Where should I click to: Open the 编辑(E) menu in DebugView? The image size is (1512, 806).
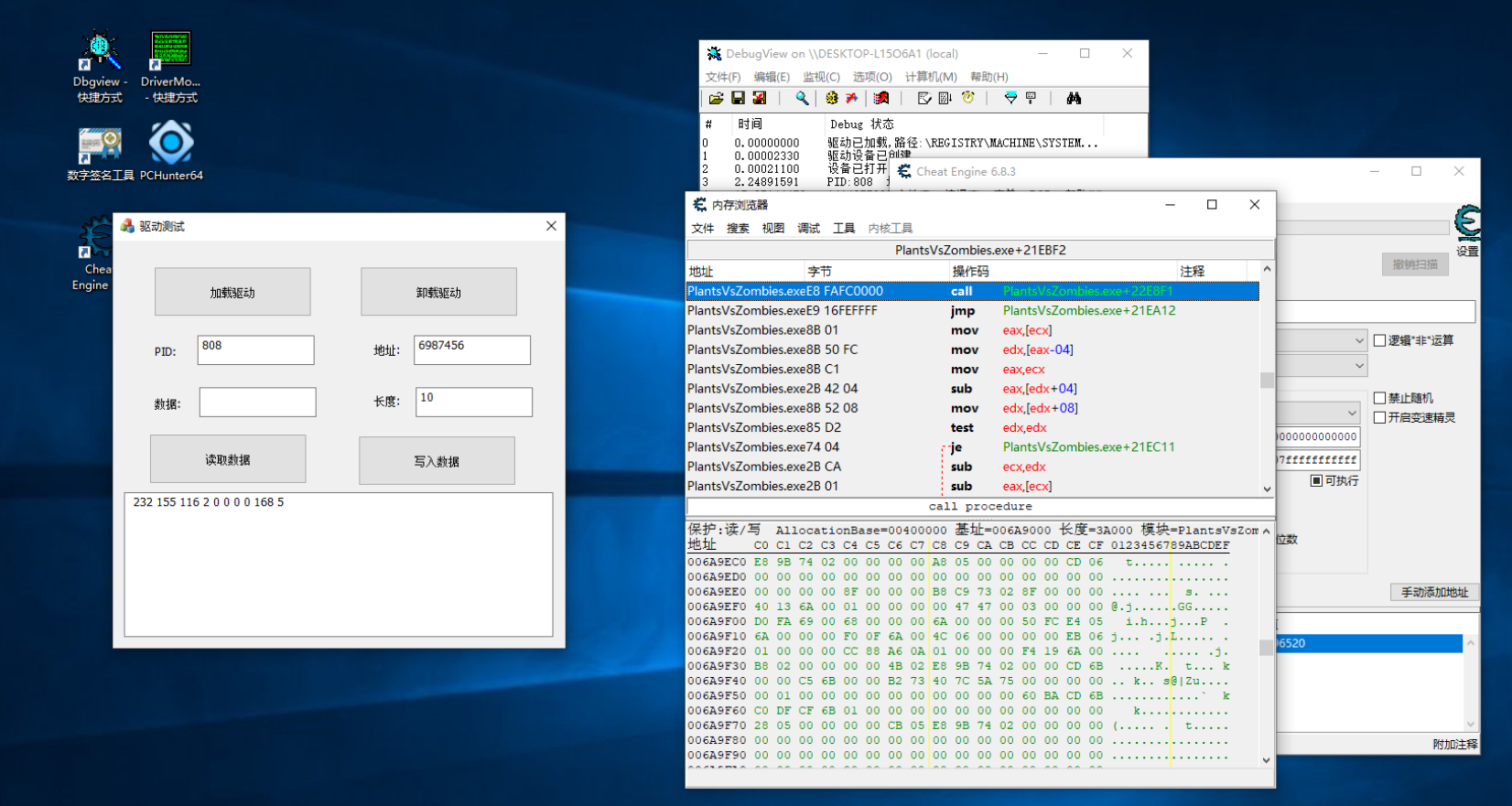[772, 77]
